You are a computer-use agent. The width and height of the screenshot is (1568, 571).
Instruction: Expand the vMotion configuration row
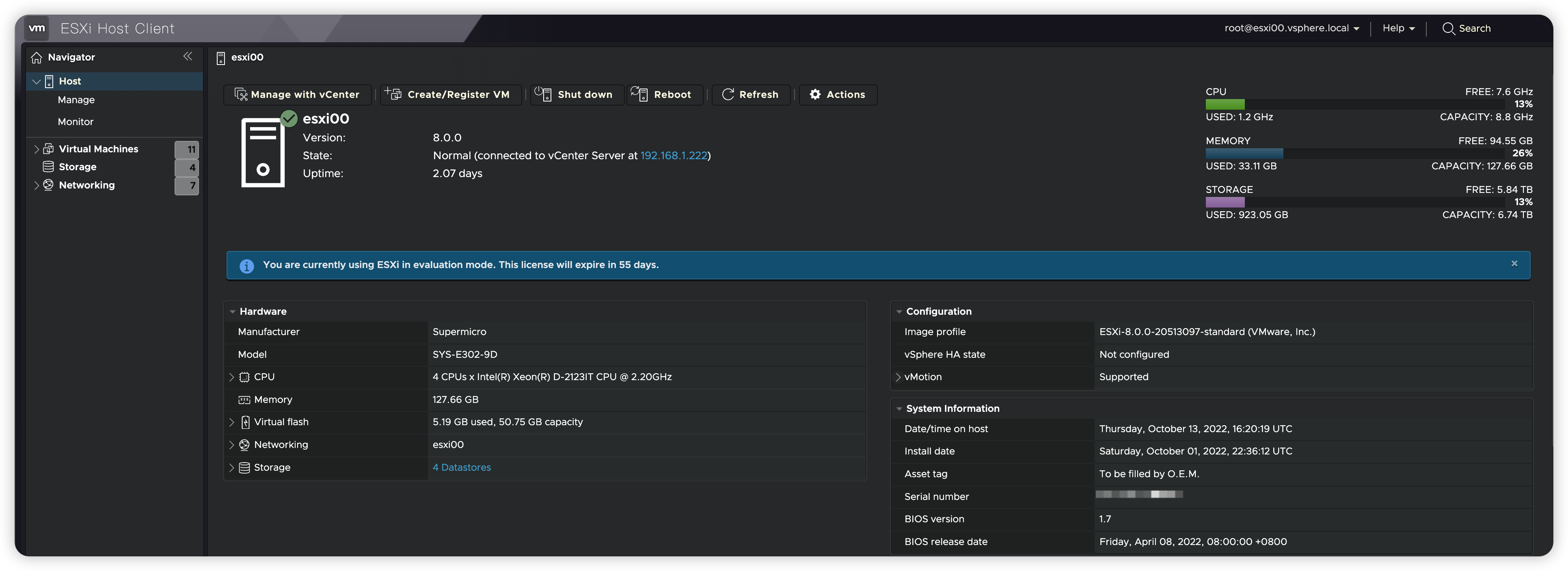(898, 377)
